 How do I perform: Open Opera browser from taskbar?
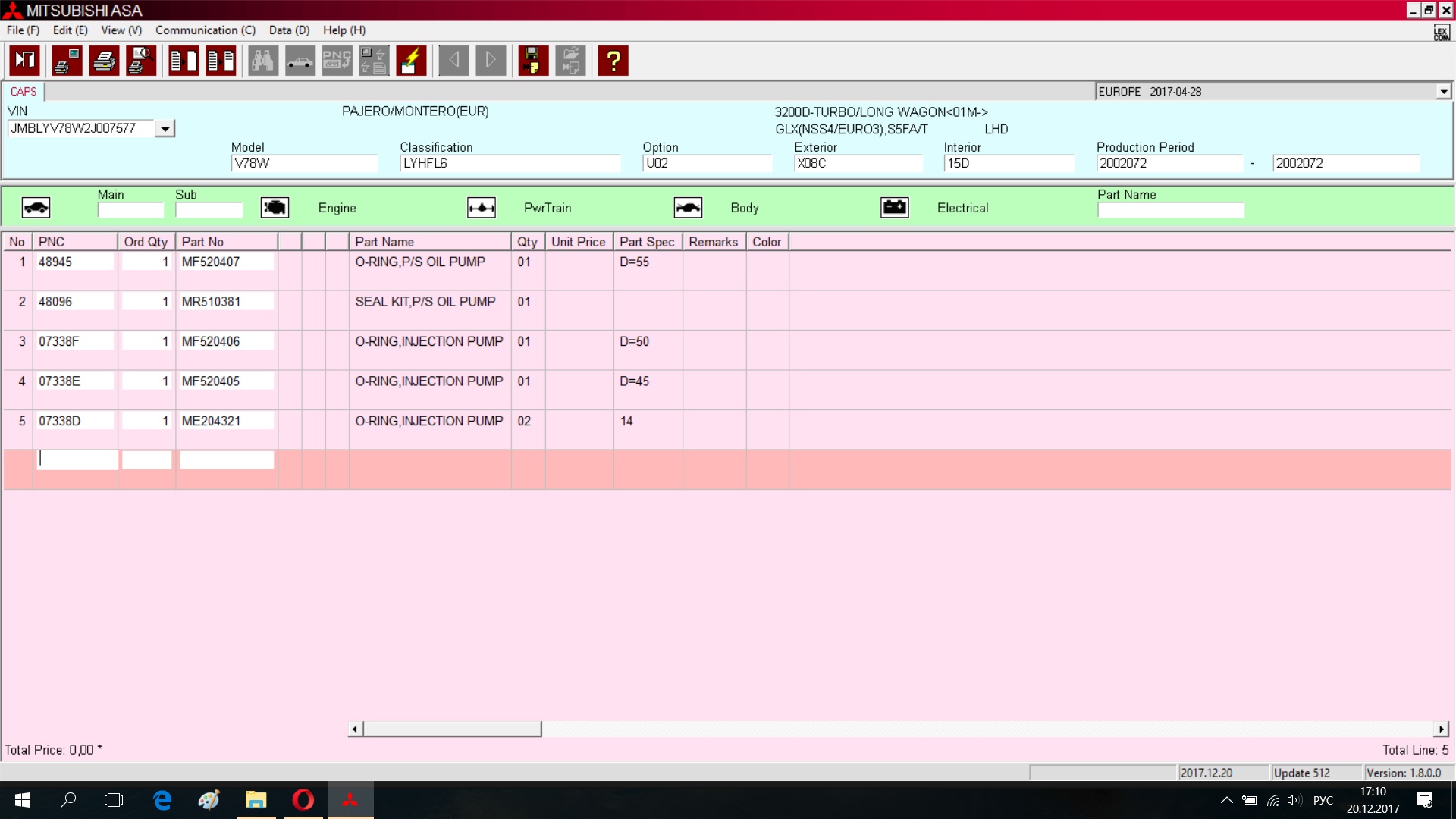pos(303,800)
